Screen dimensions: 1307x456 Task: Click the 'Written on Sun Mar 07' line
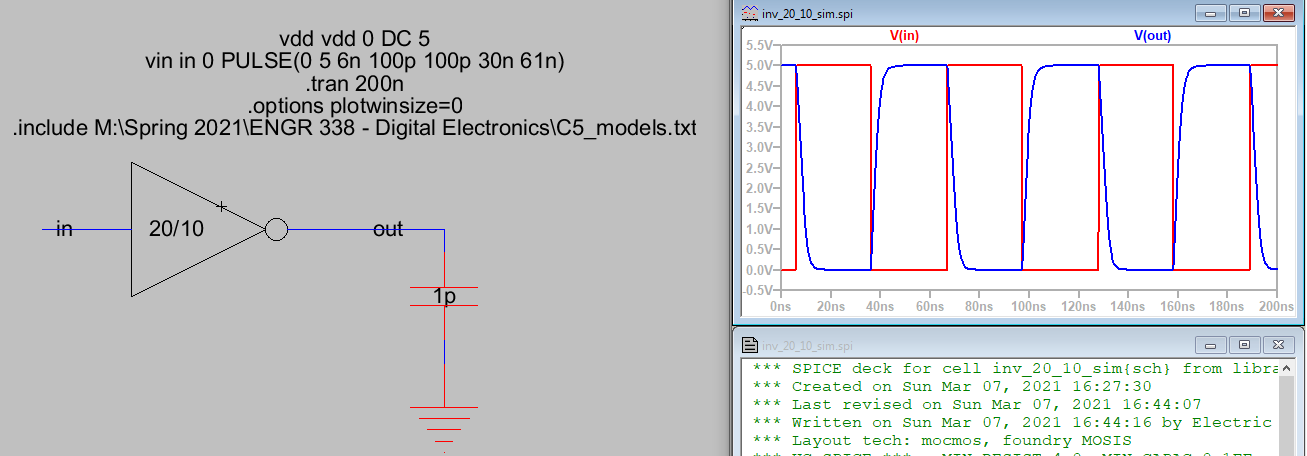click(1014, 422)
